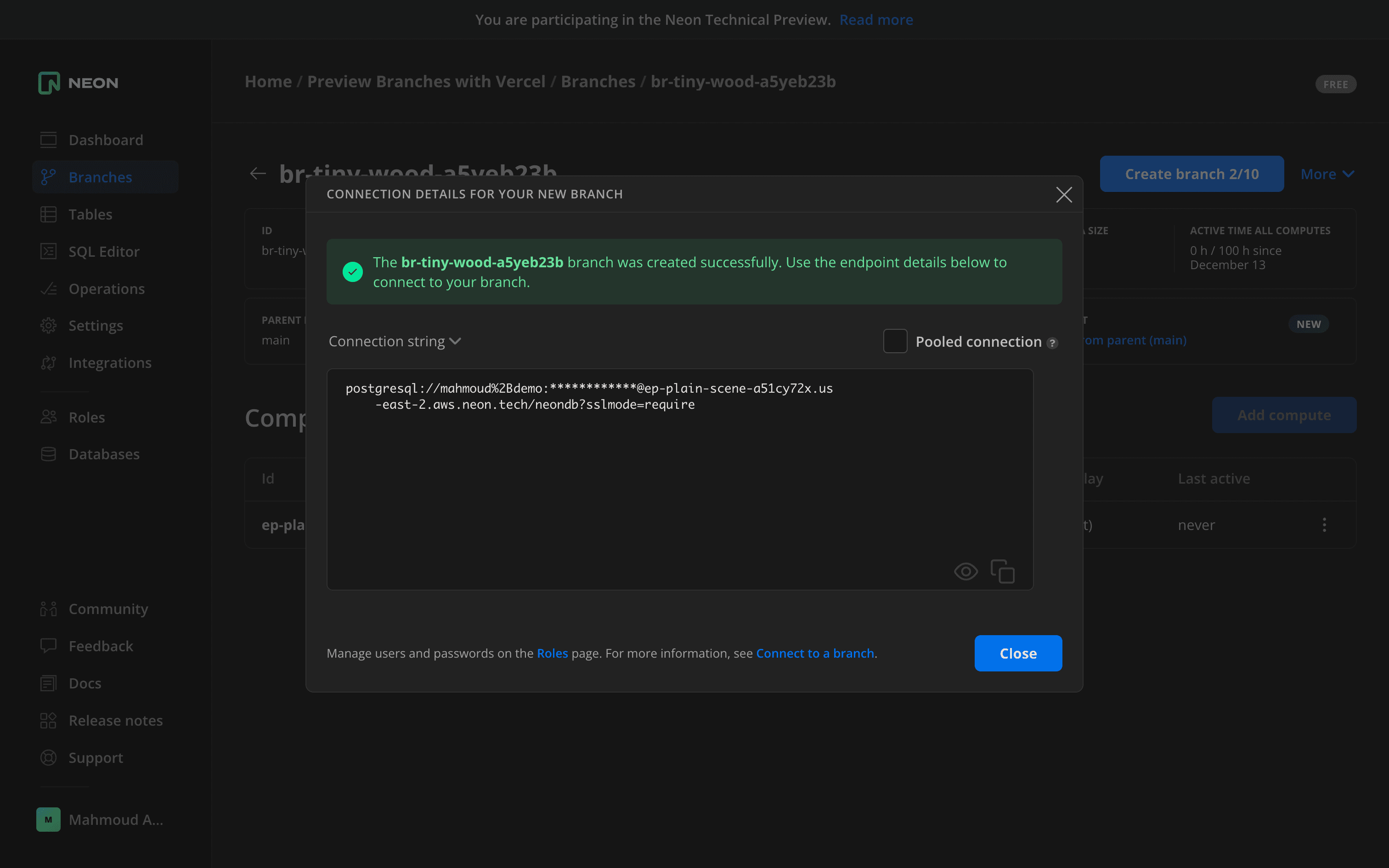Go back using the left arrow icon
1389x868 pixels.
coord(258,174)
